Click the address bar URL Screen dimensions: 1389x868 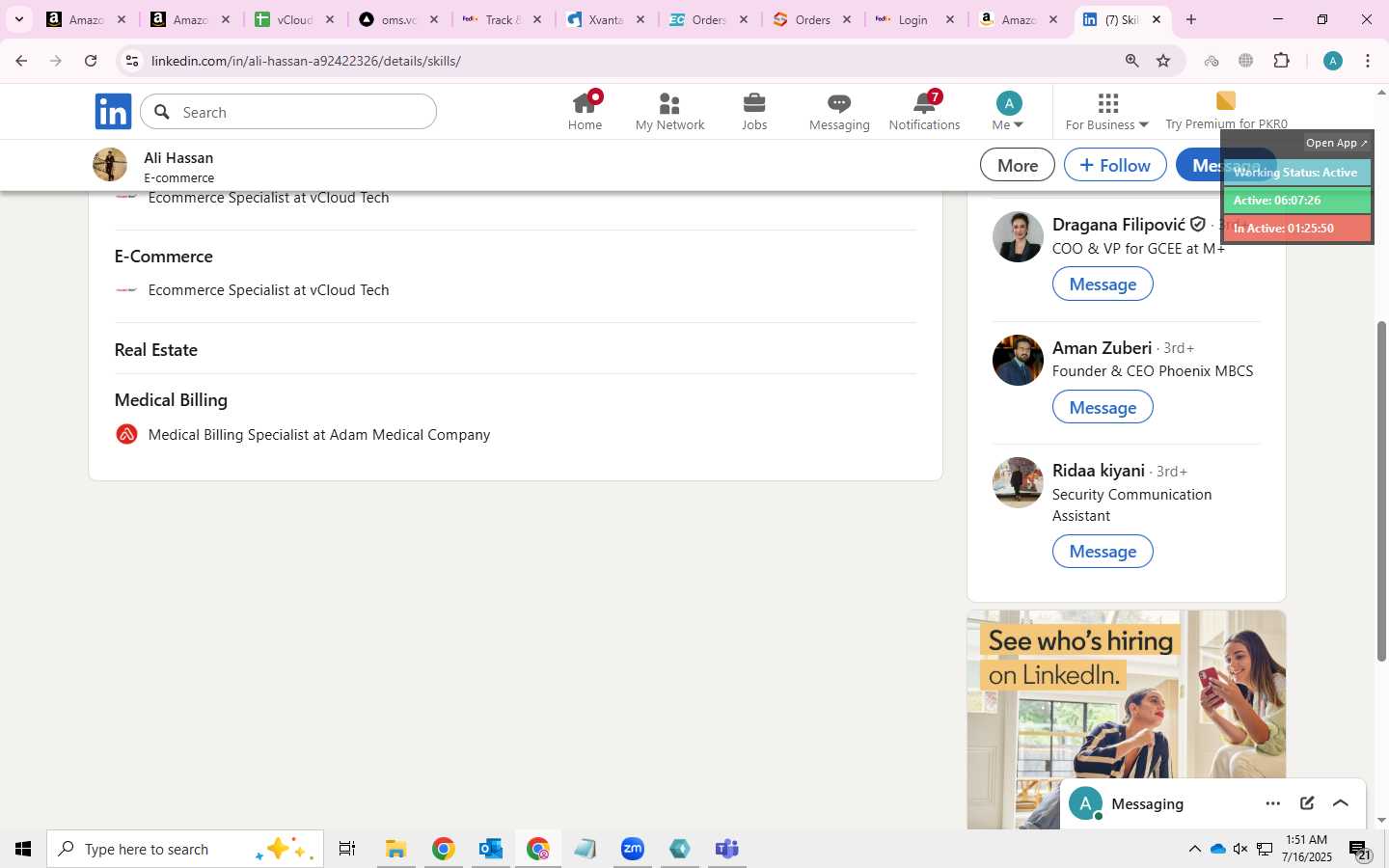pyautogui.click(x=306, y=61)
